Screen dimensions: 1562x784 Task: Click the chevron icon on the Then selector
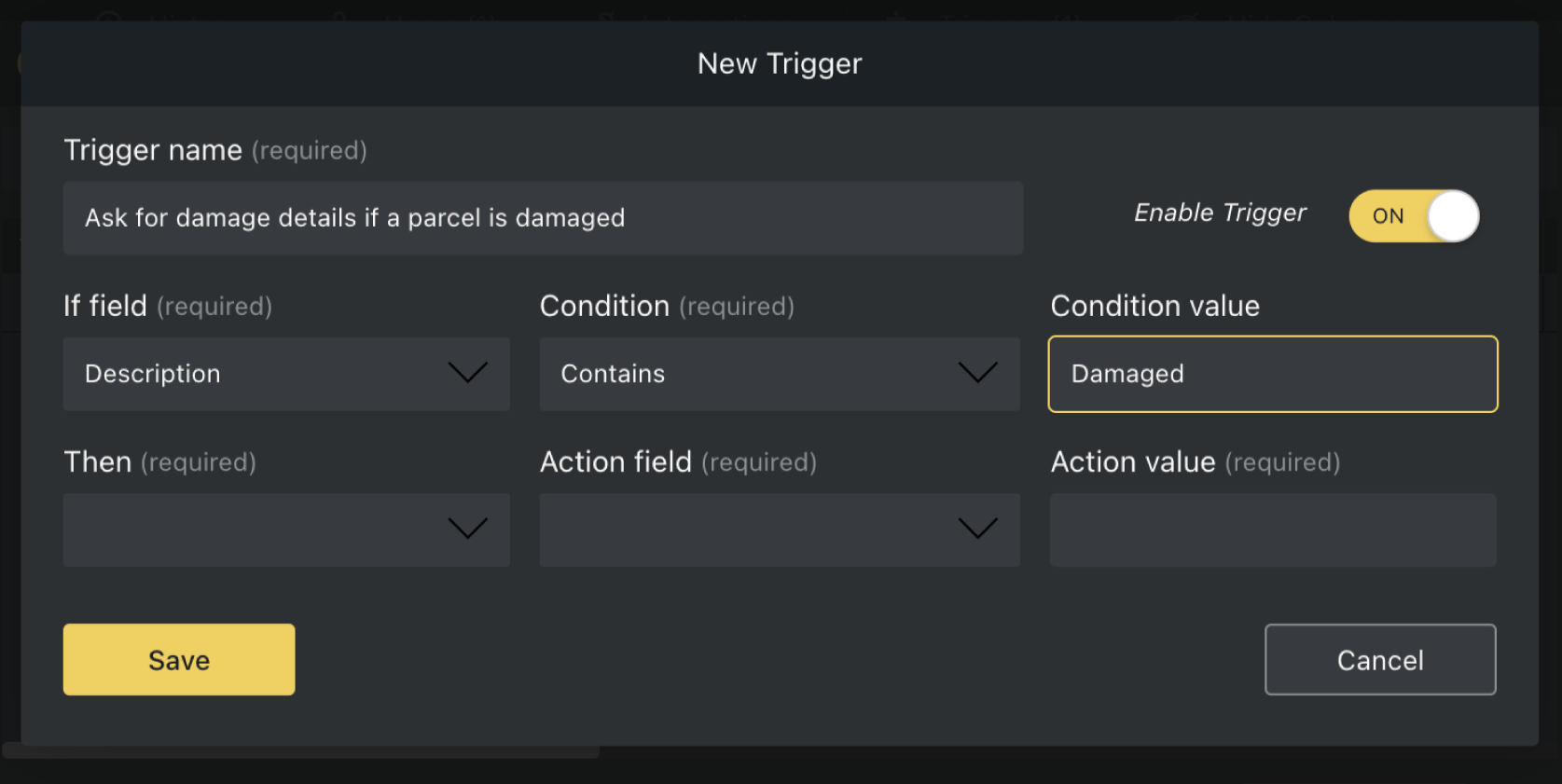[x=468, y=530]
